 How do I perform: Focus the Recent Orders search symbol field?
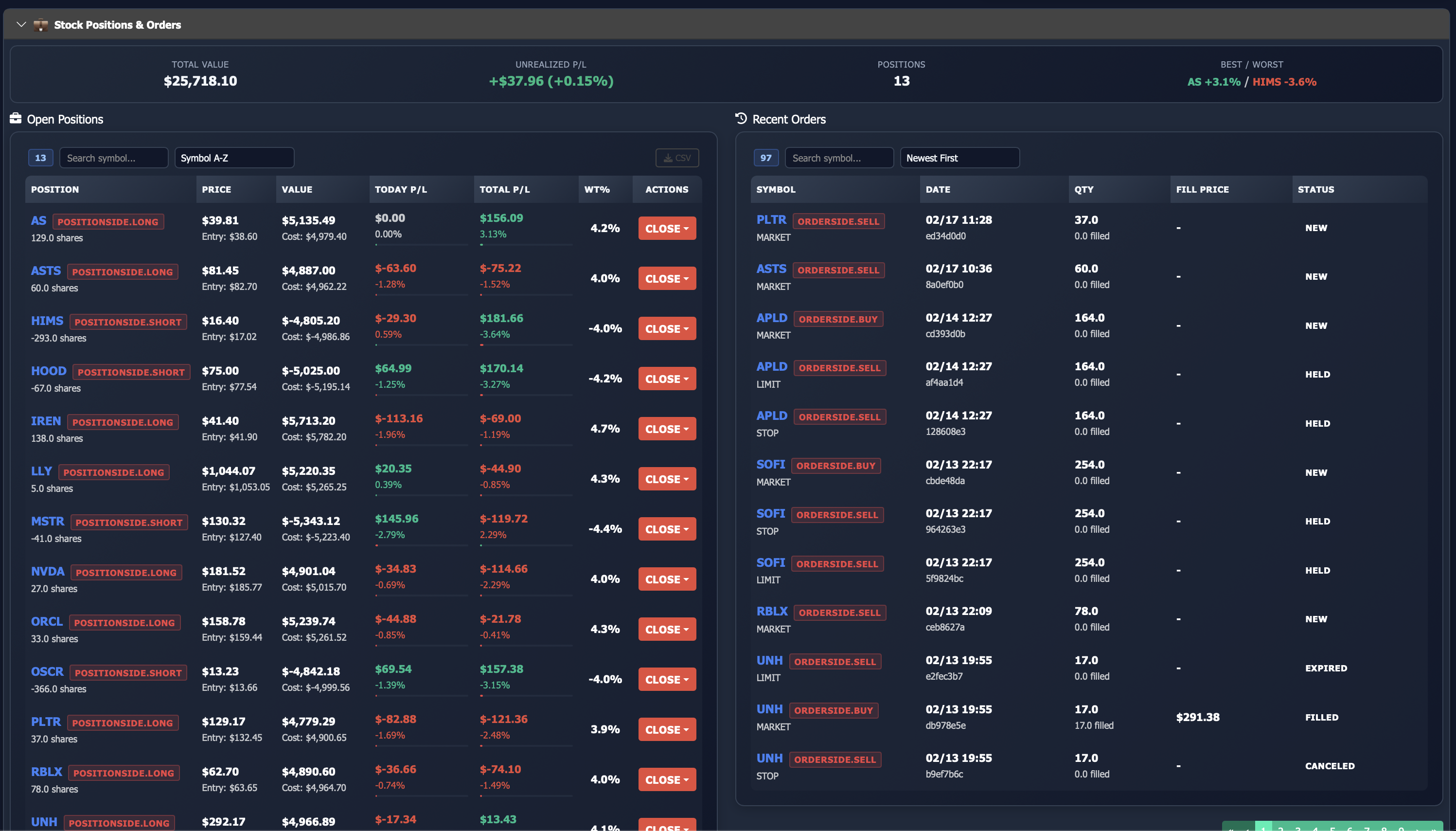839,158
